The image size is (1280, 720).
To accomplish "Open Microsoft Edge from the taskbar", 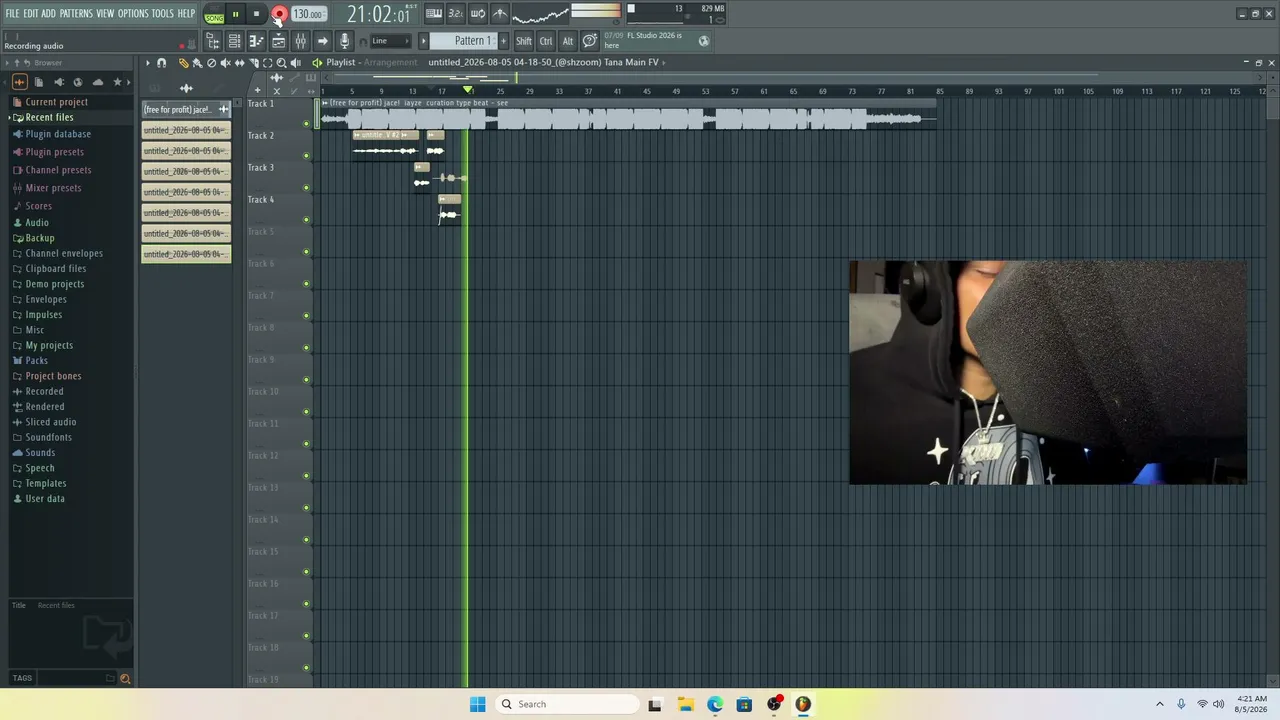I will 715,704.
